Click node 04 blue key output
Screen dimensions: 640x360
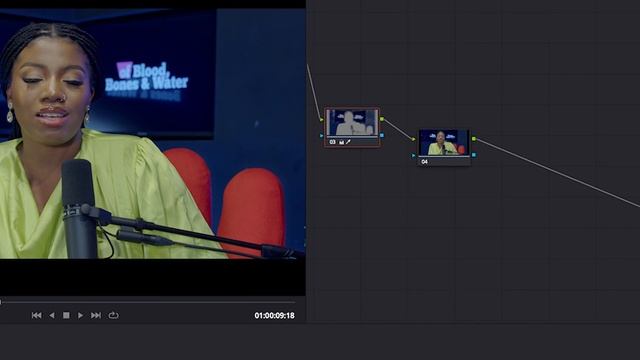pos(473,155)
